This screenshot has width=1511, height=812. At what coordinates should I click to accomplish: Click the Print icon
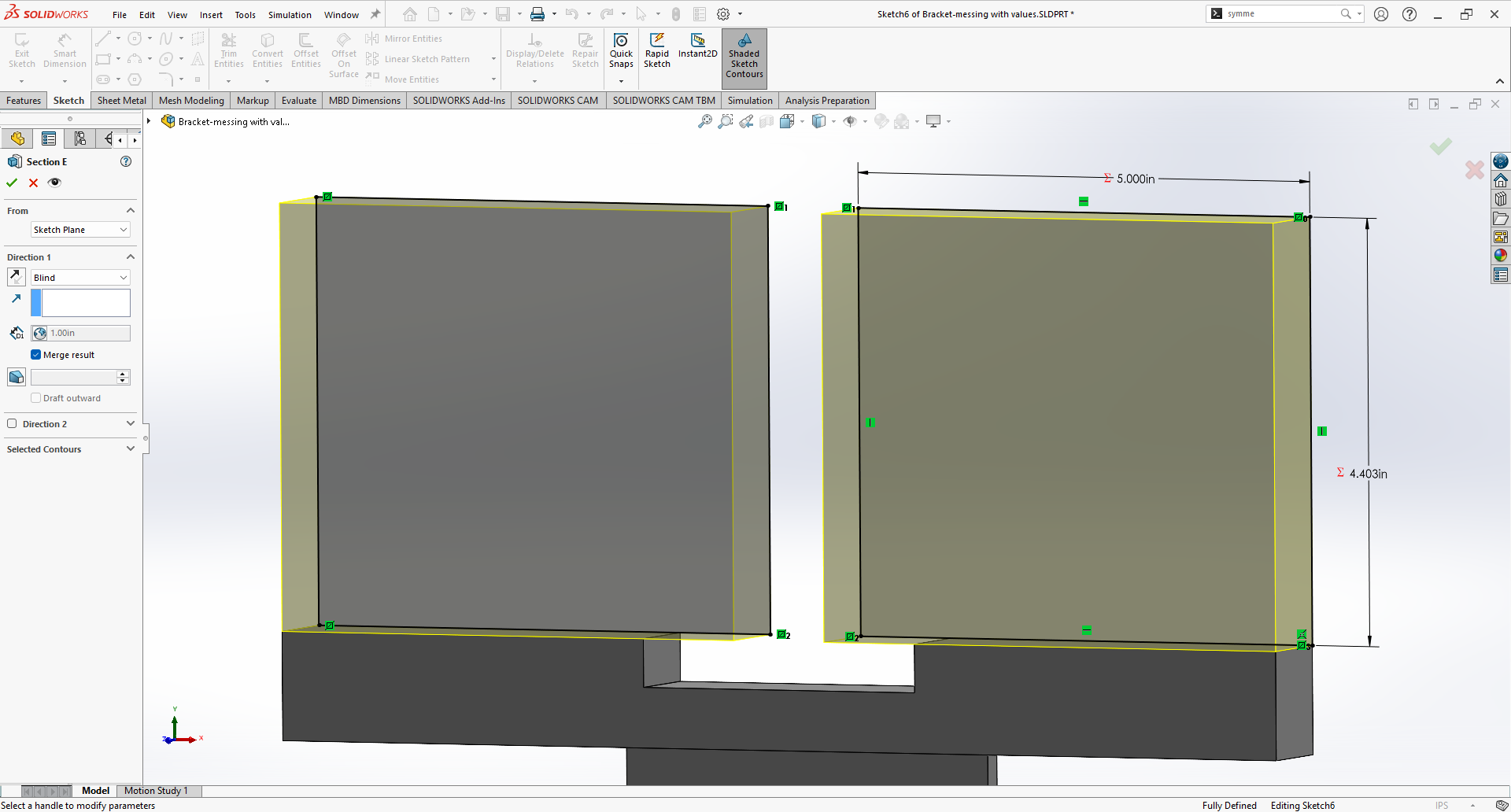point(538,14)
